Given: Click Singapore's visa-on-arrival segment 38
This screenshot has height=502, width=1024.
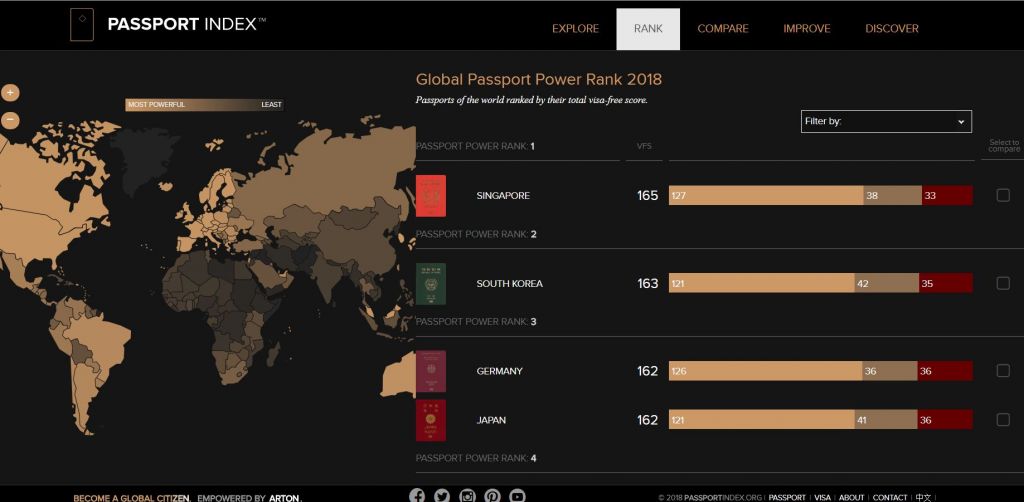Looking at the screenshot, I should click(x=892, y=195).
